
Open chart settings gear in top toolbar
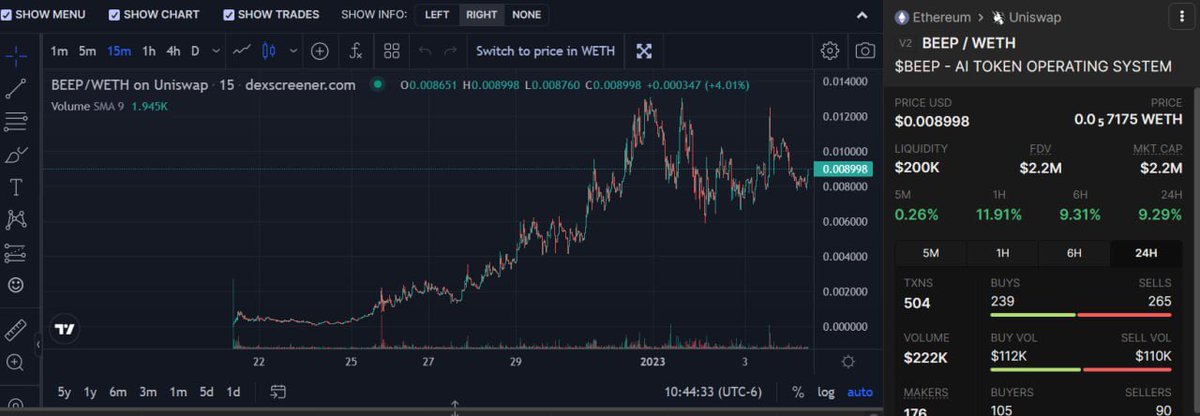[x=829, y=50]
